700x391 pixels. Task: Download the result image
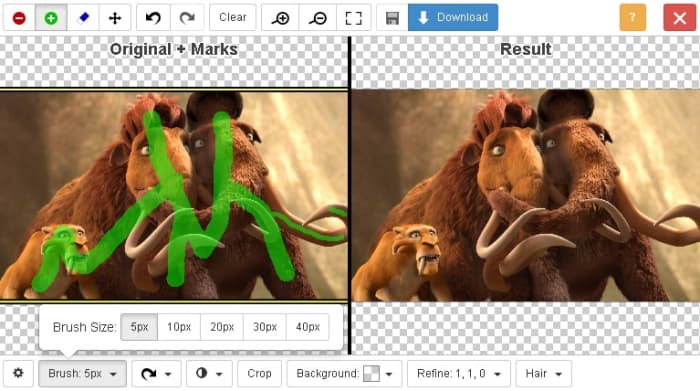(x=453, y=17)
